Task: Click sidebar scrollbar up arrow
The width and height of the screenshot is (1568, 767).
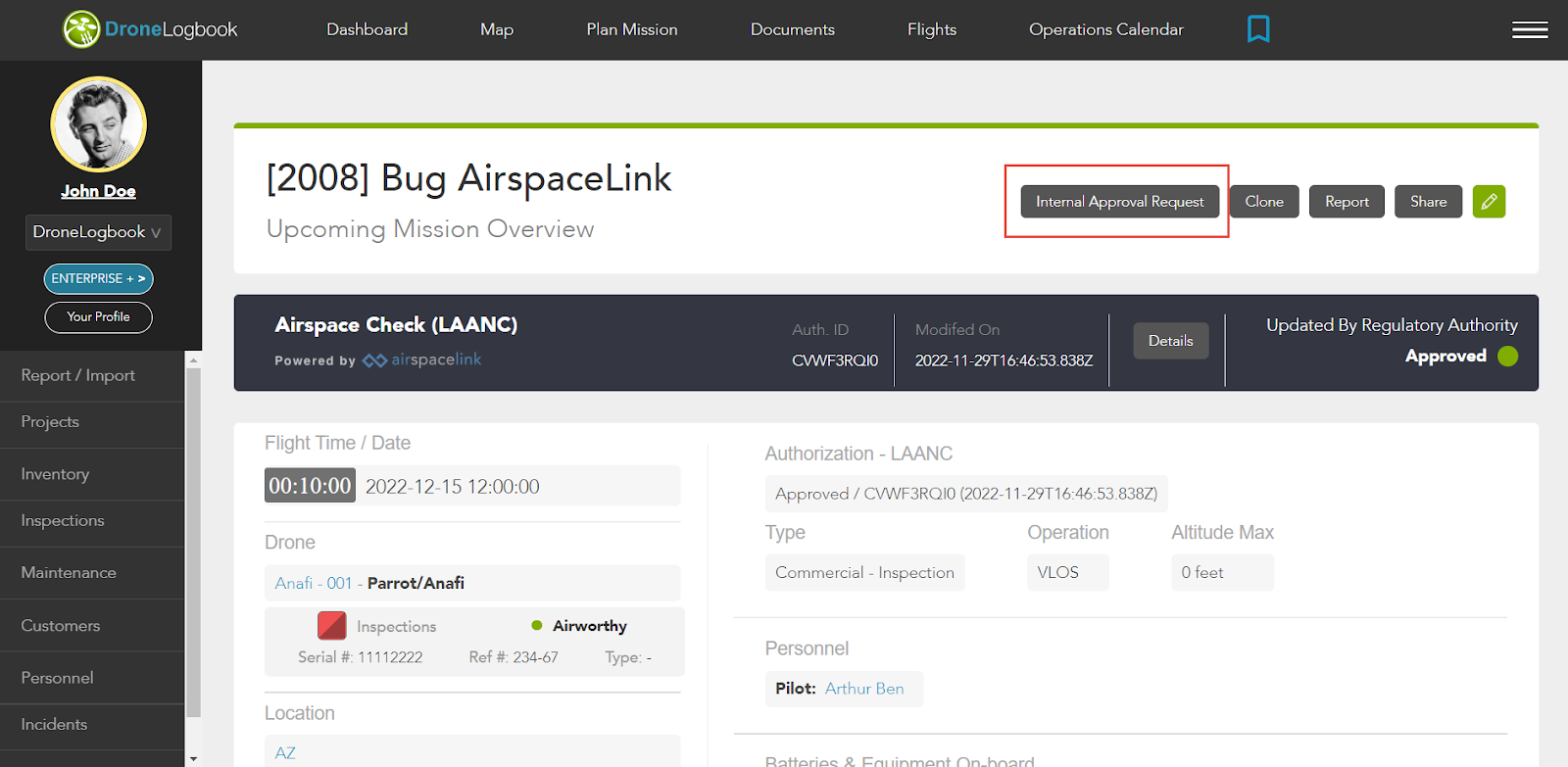Action: (193, 360)
